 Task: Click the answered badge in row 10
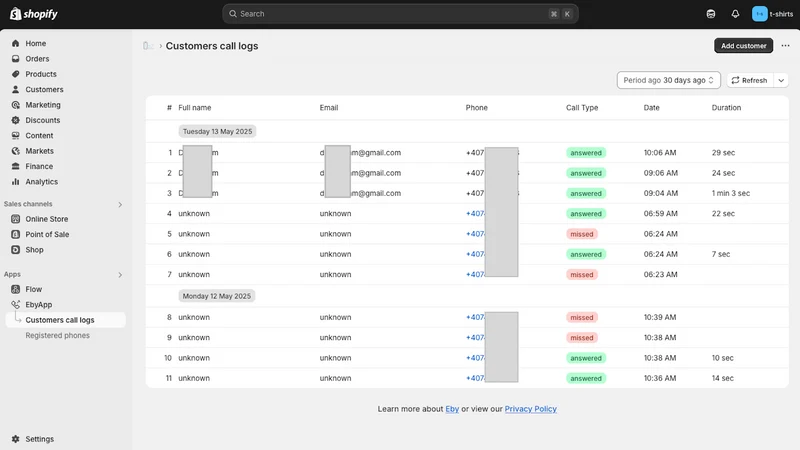click(x=586, y=358)
